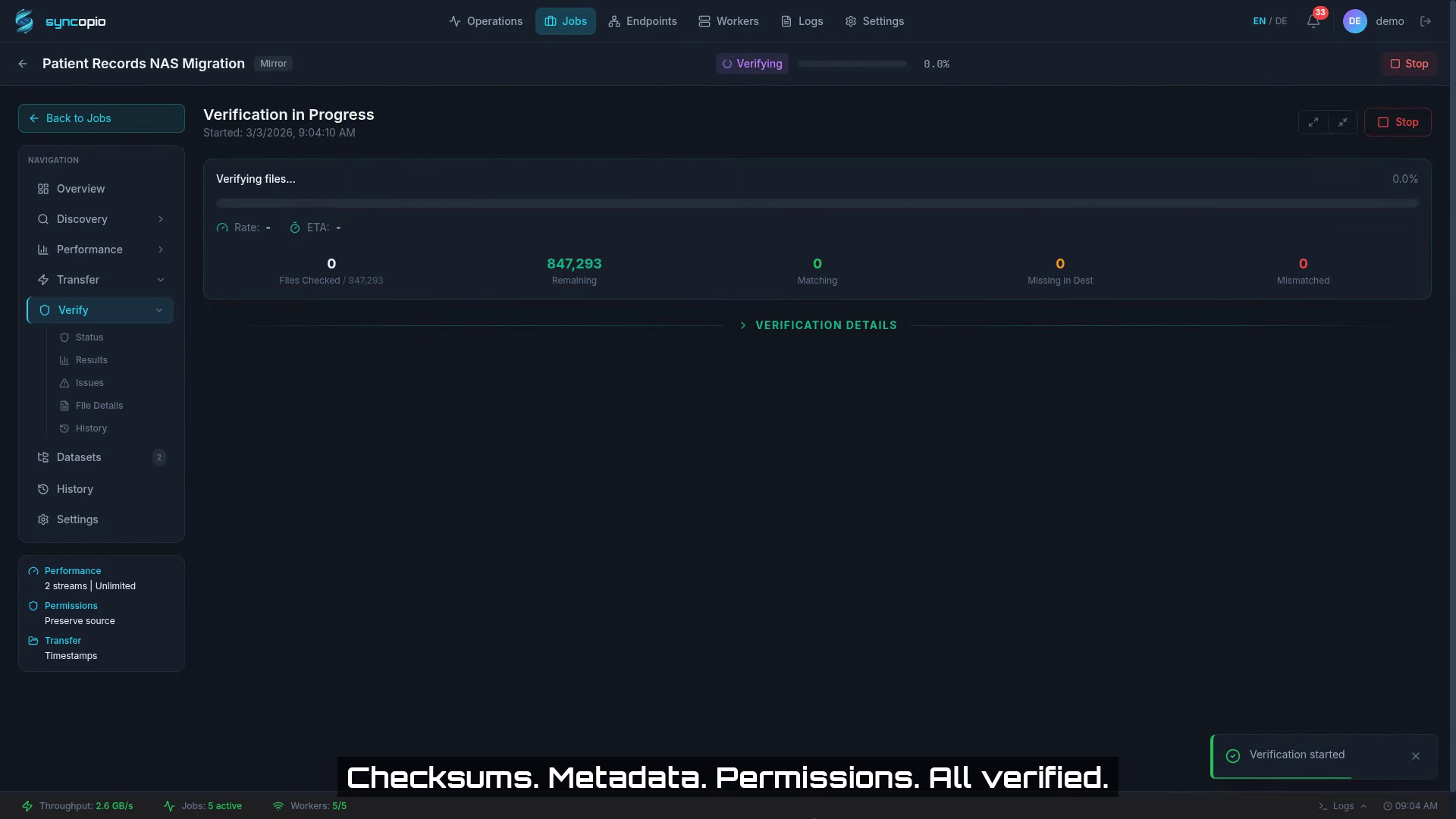Click the back arrow beside Patient Records NAS Migration
The image size is (1456, 819).
coord(22,64)
